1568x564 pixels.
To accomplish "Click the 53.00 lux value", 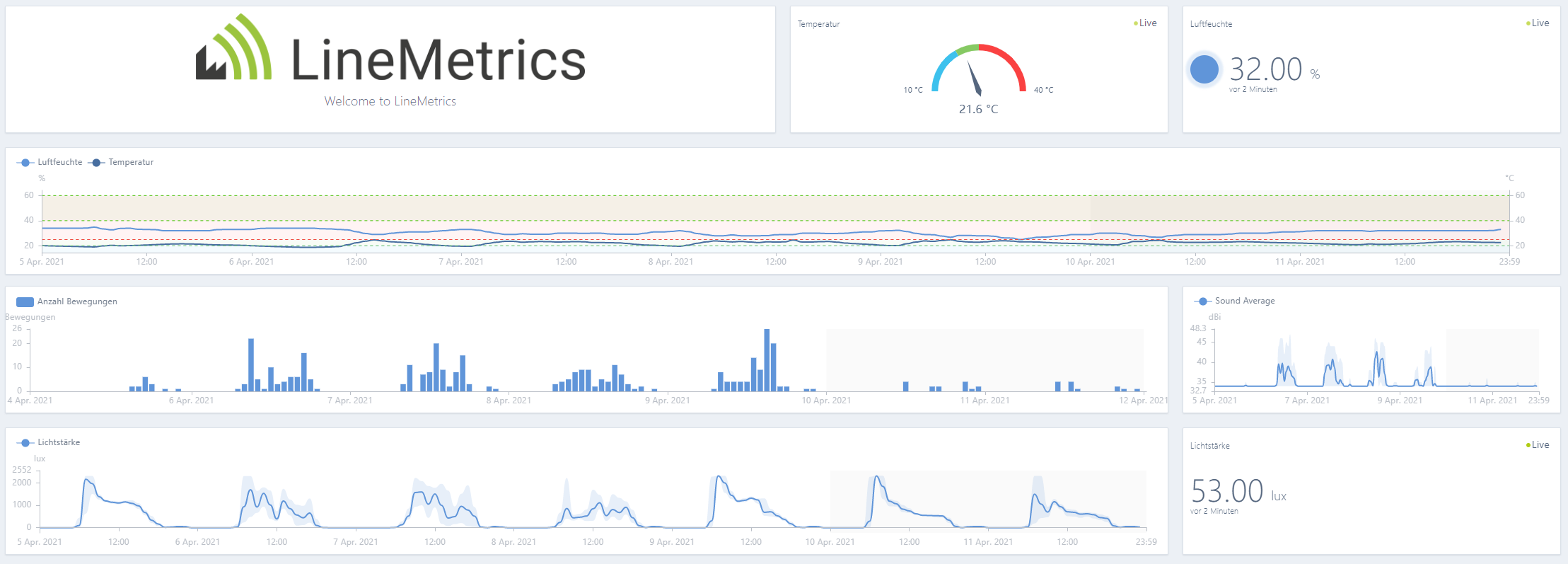I will pyautogui.click(x=1238, y=491).
